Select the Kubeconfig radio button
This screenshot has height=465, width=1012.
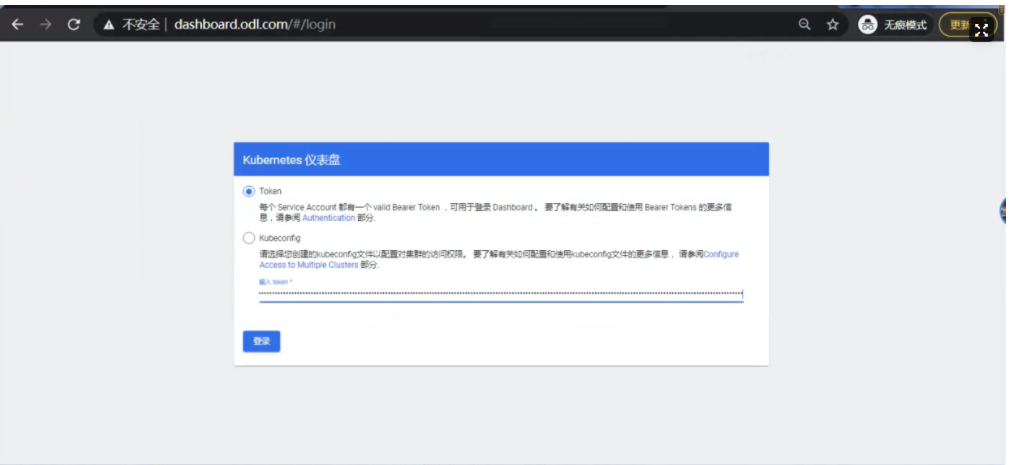point(248,238)
